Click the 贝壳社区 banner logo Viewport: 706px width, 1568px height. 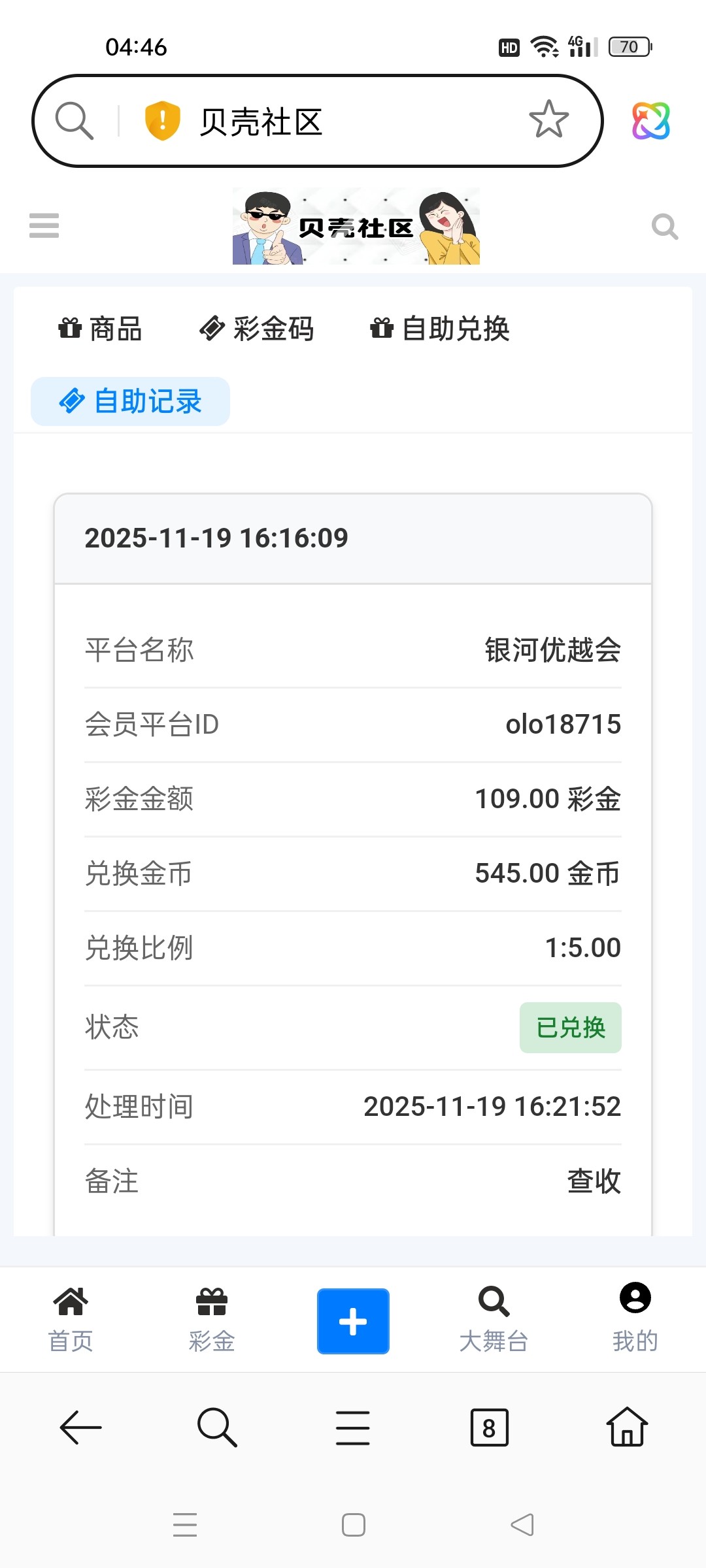coord(356,226)
